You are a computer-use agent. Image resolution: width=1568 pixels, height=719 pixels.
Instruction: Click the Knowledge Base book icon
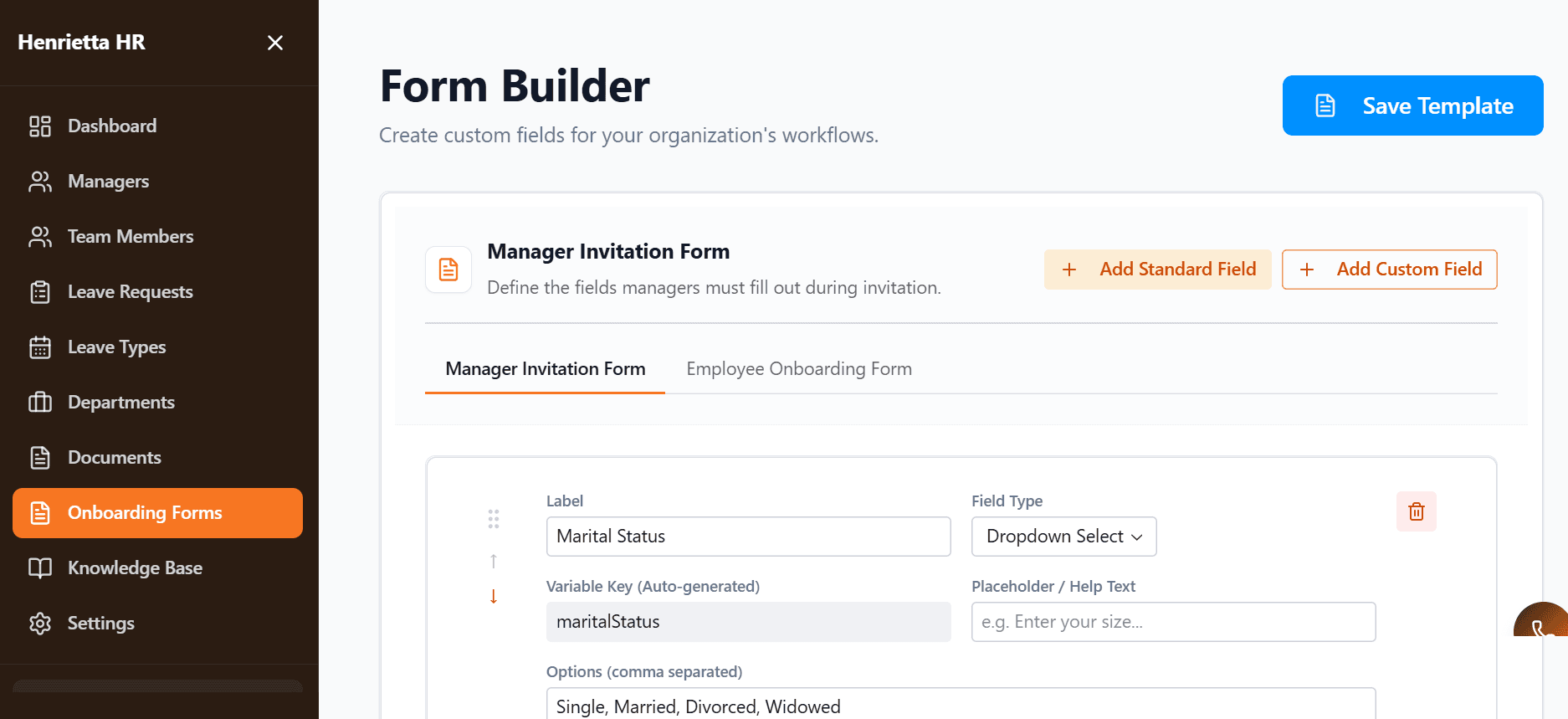(40, 568)
